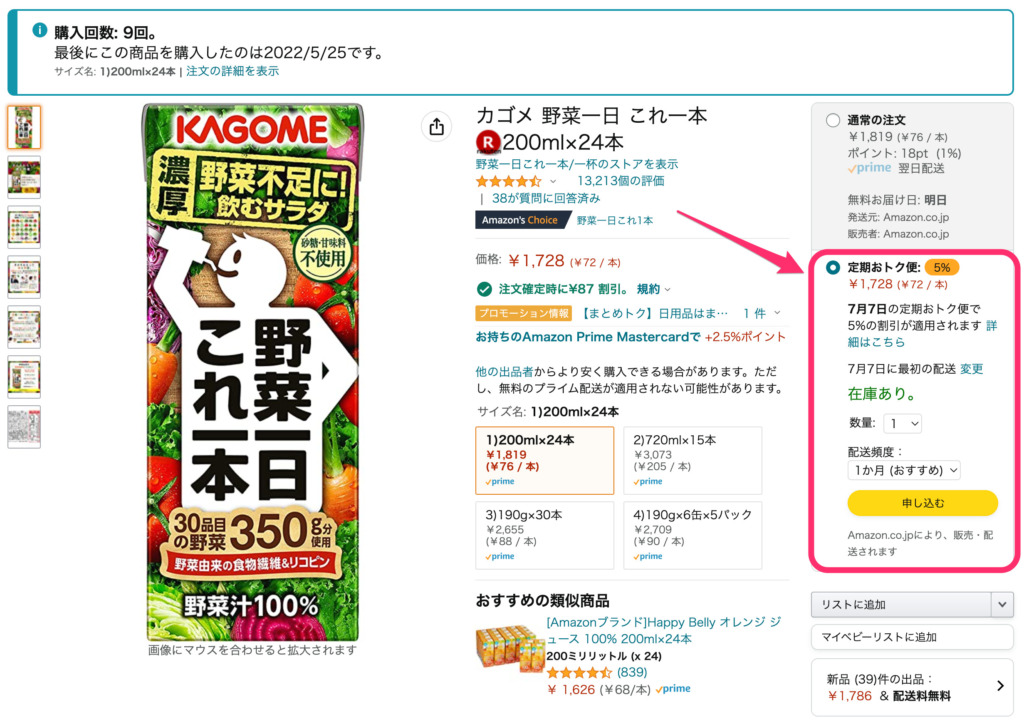The width and height of the screenshot is (1024, 724).
Task: Open the star rating chevron popup
Action: point(553,181)
